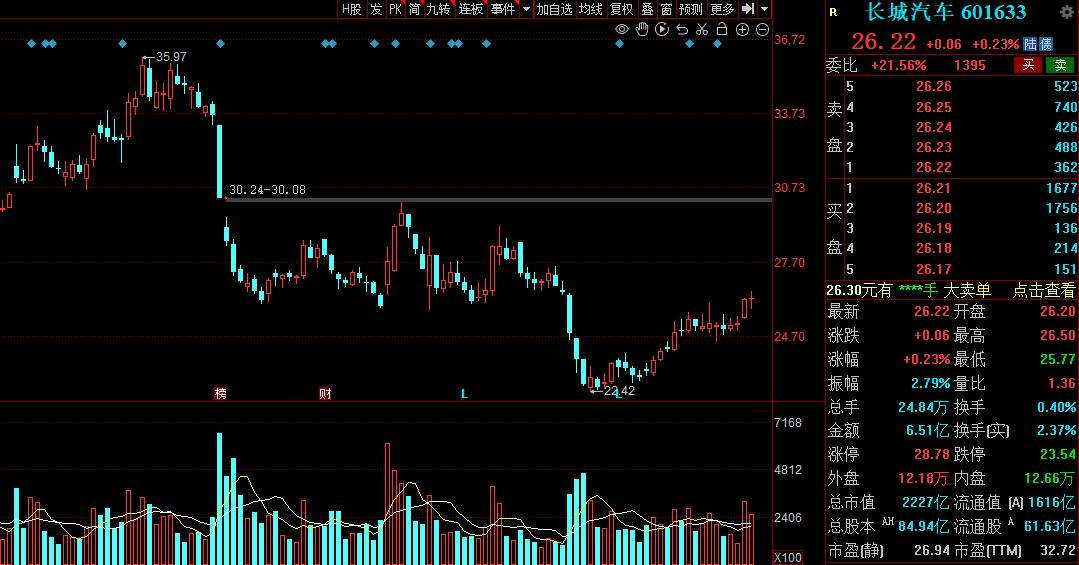
Task: Select the 九转 indicator
Action: click(438, 9)
